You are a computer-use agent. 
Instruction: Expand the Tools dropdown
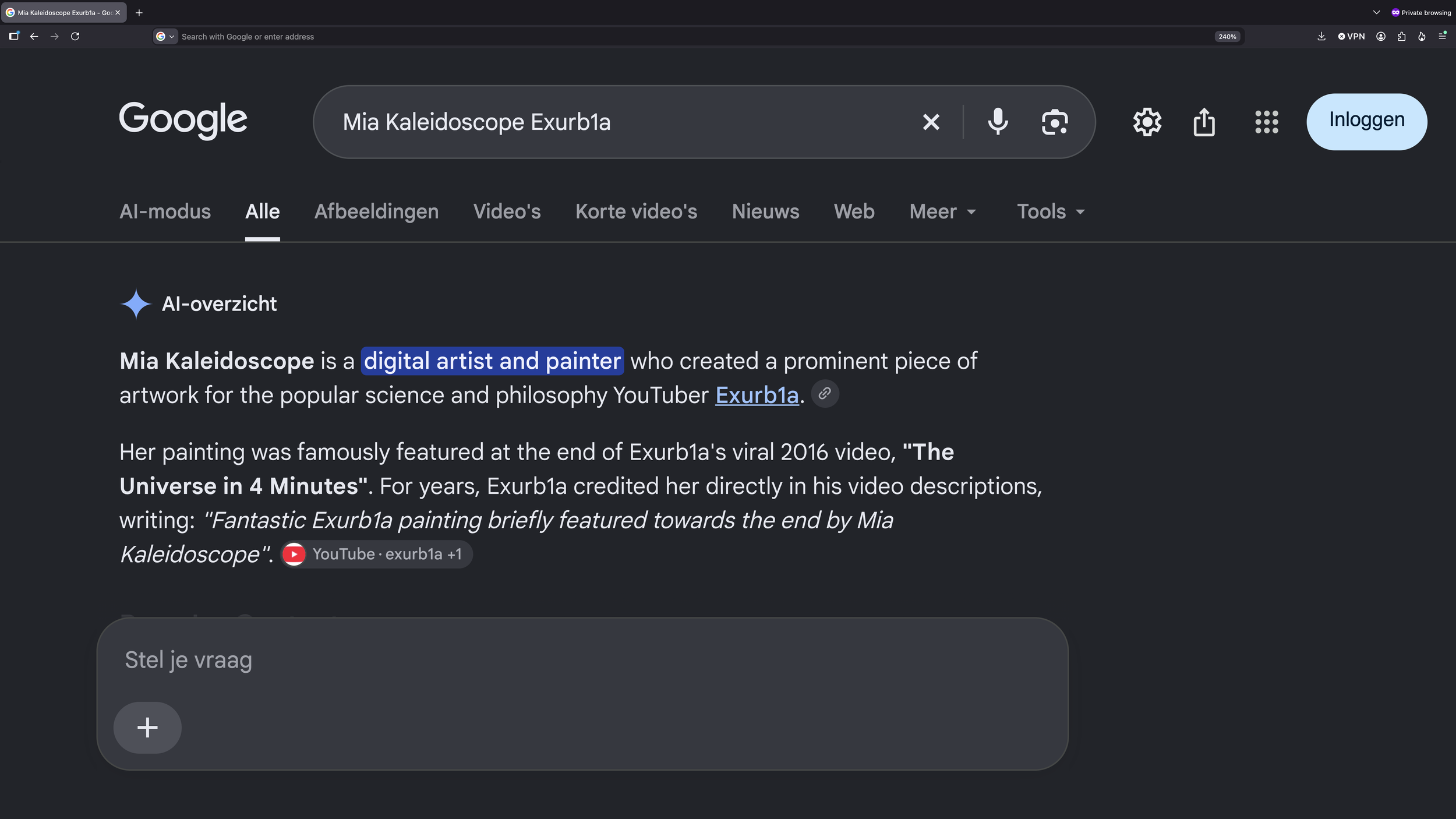pos(1051,211)
